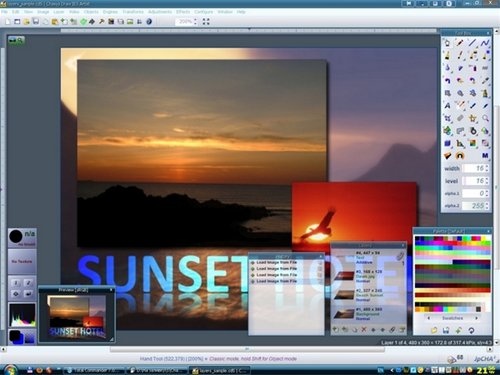Close the Preview panel
500x375 pixels.
click(111, 290)
